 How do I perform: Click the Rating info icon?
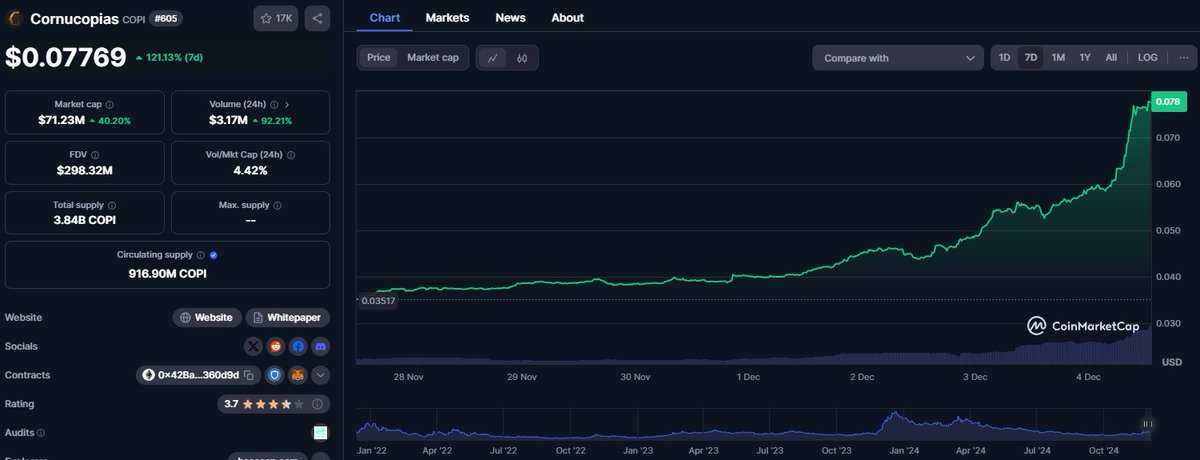click(x=318, y=404)
